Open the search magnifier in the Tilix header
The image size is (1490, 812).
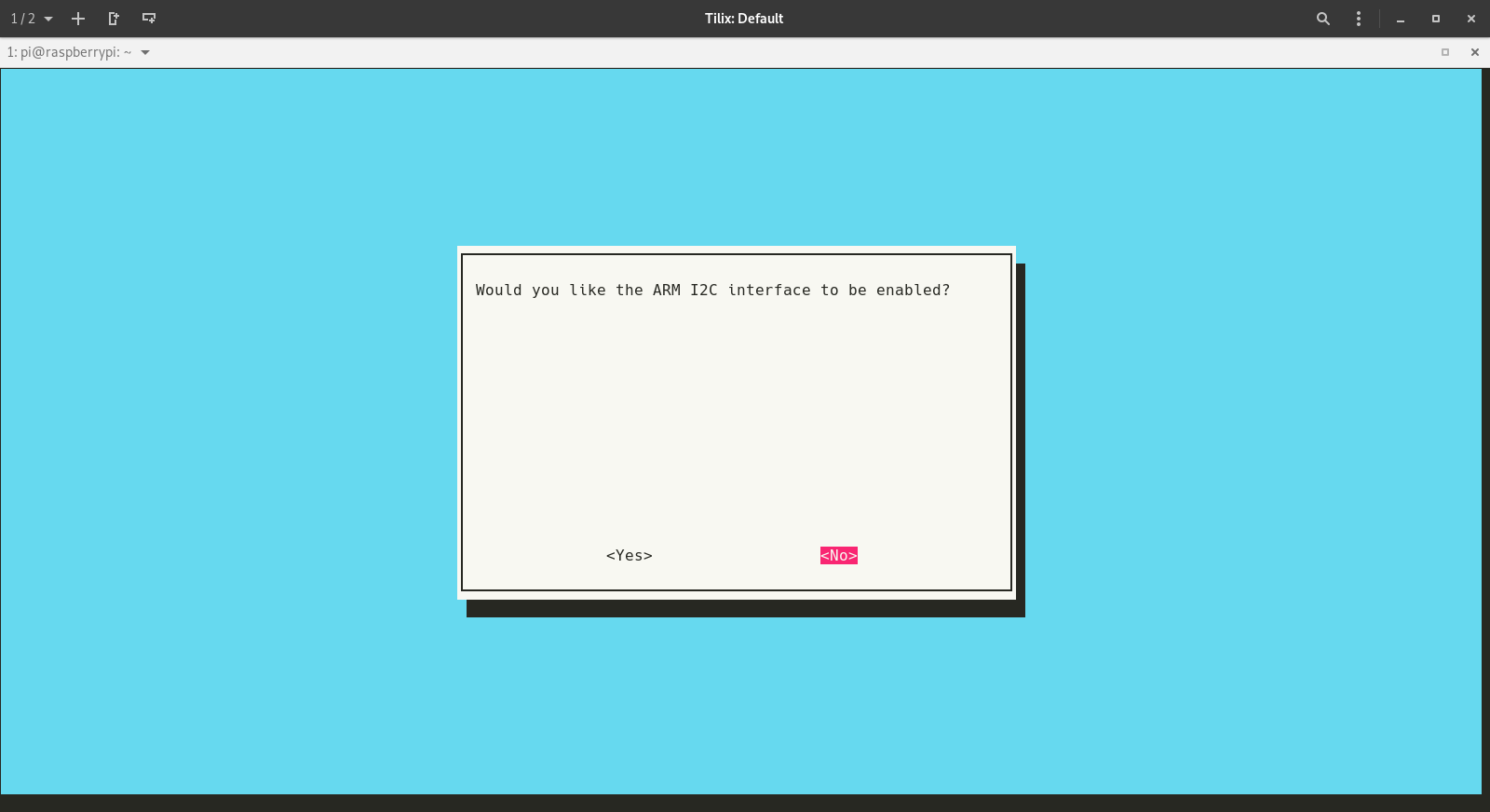[x=1322, y=19]
